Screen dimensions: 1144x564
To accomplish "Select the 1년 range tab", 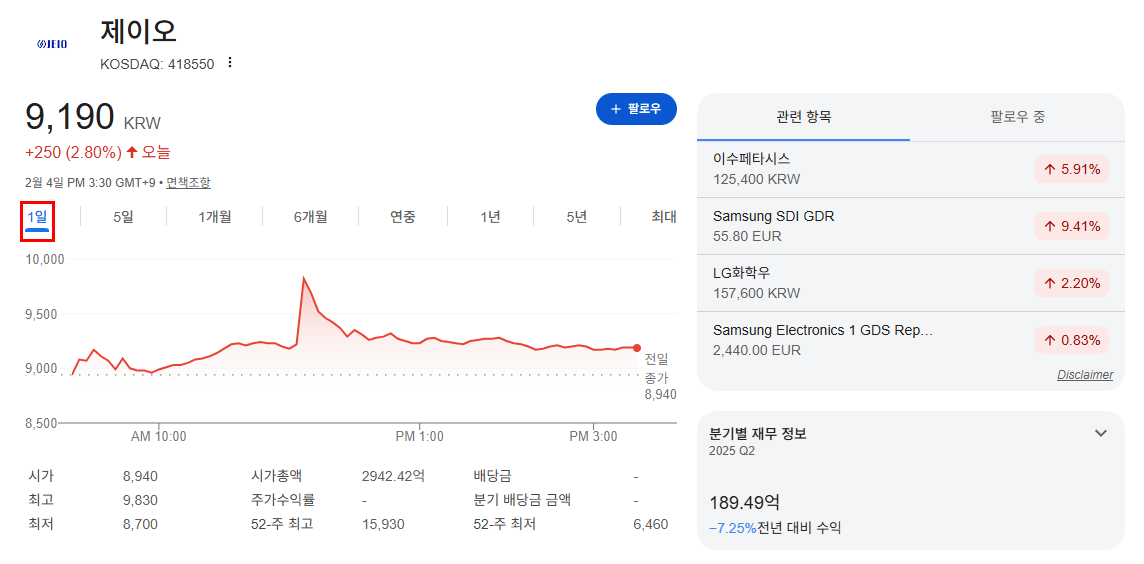I will click(x=490, y=217).
